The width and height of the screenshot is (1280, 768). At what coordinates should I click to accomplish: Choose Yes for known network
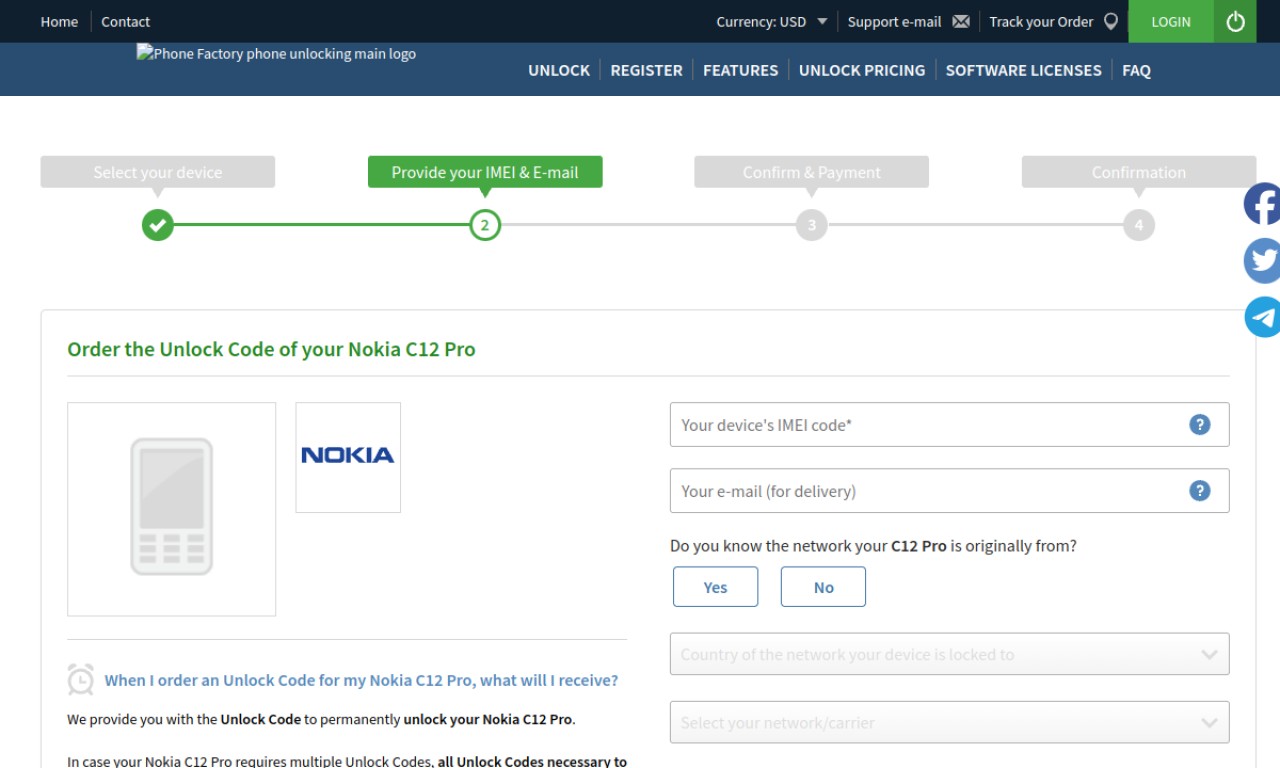(x=715, y=587)
